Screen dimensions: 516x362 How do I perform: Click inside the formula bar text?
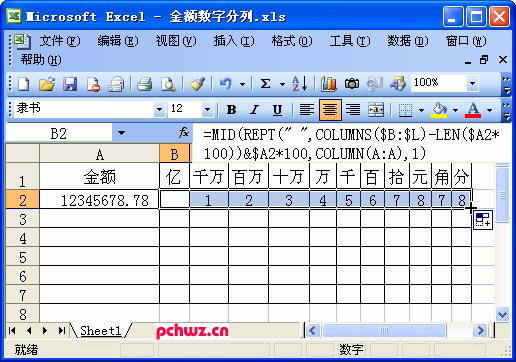click(351, 144)
